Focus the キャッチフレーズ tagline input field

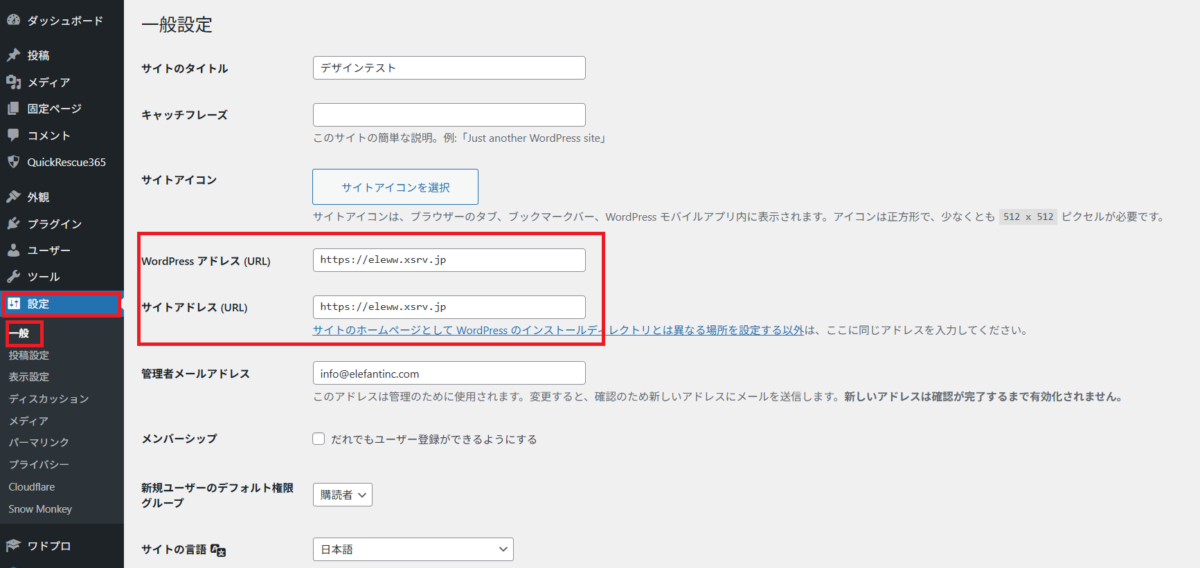(449, 115)
